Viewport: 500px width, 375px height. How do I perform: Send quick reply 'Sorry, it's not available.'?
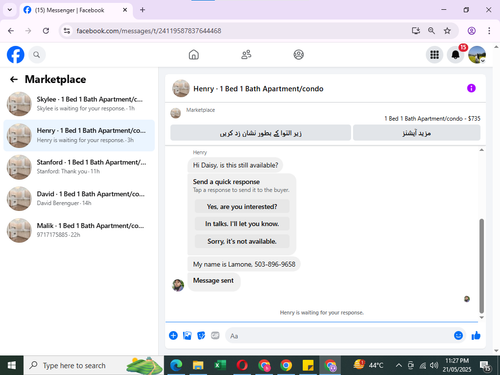242,241
